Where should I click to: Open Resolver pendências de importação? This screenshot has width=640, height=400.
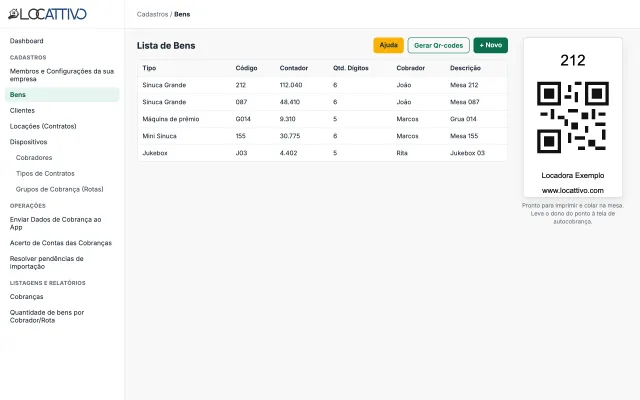coord(47,262)
